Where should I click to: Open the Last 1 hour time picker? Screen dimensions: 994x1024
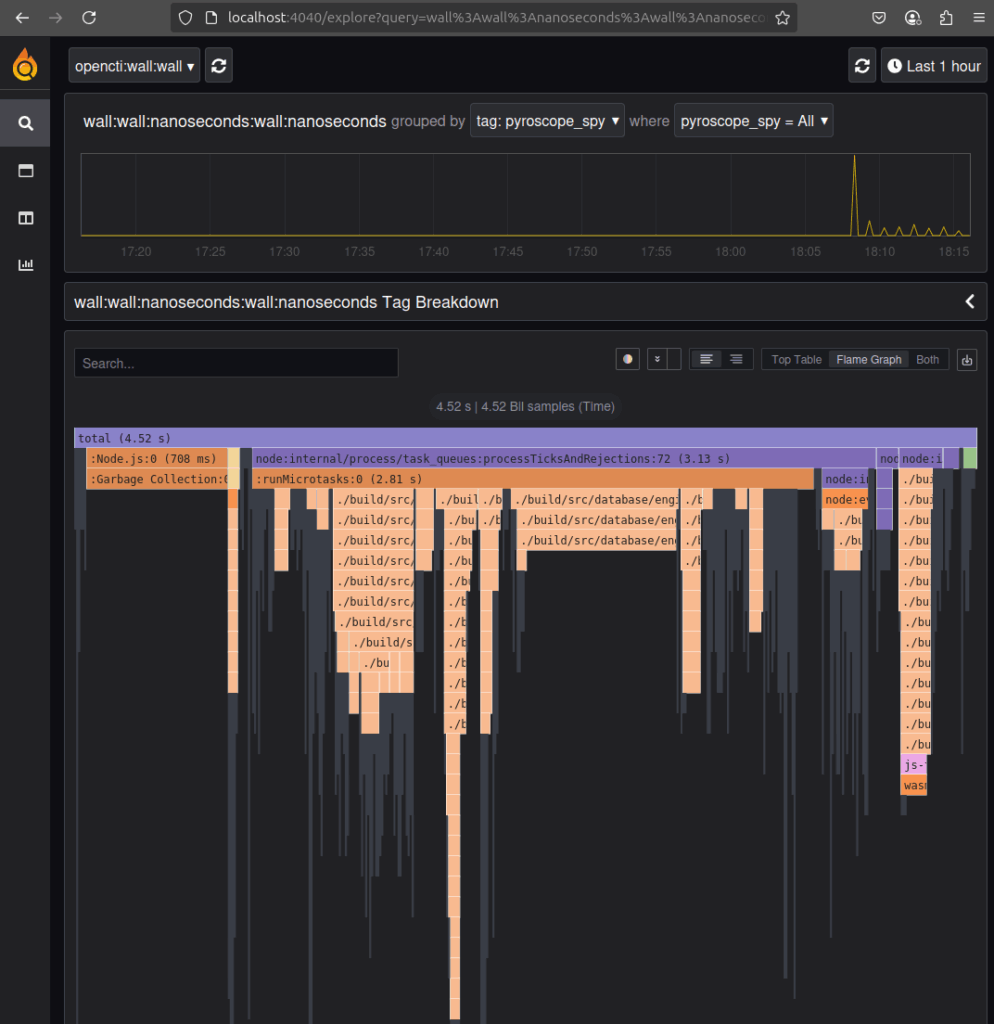click(x=933, y=64)
